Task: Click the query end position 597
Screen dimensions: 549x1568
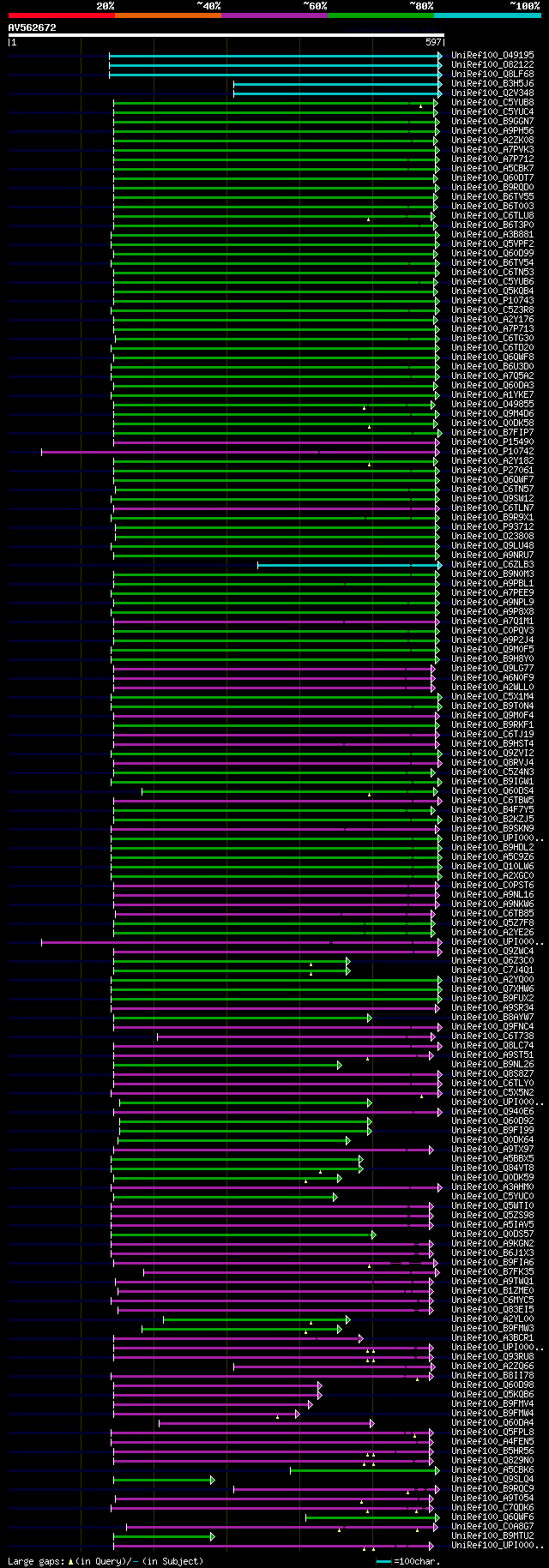Action: pyautogui.click(x=433, y=42)
